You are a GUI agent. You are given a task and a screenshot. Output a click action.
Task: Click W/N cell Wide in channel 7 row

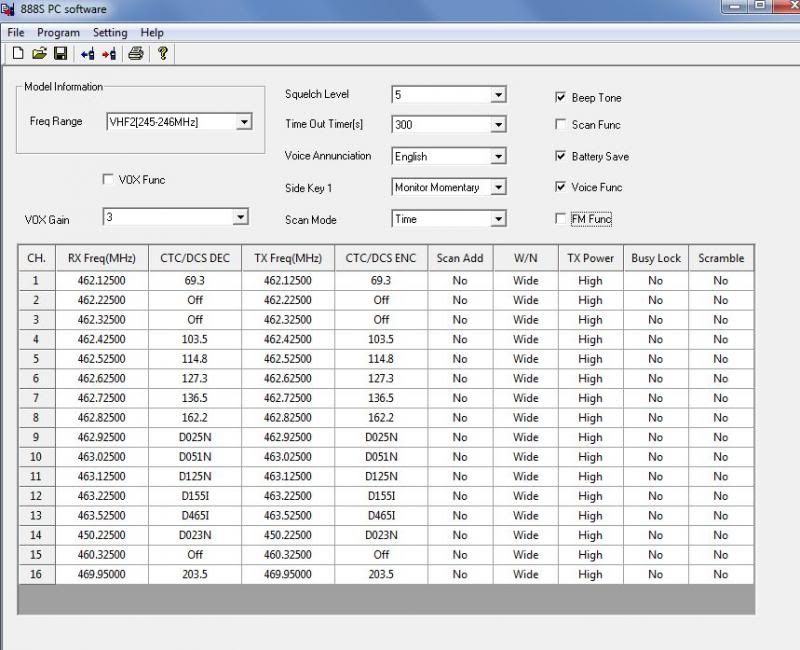coord(526,398)
